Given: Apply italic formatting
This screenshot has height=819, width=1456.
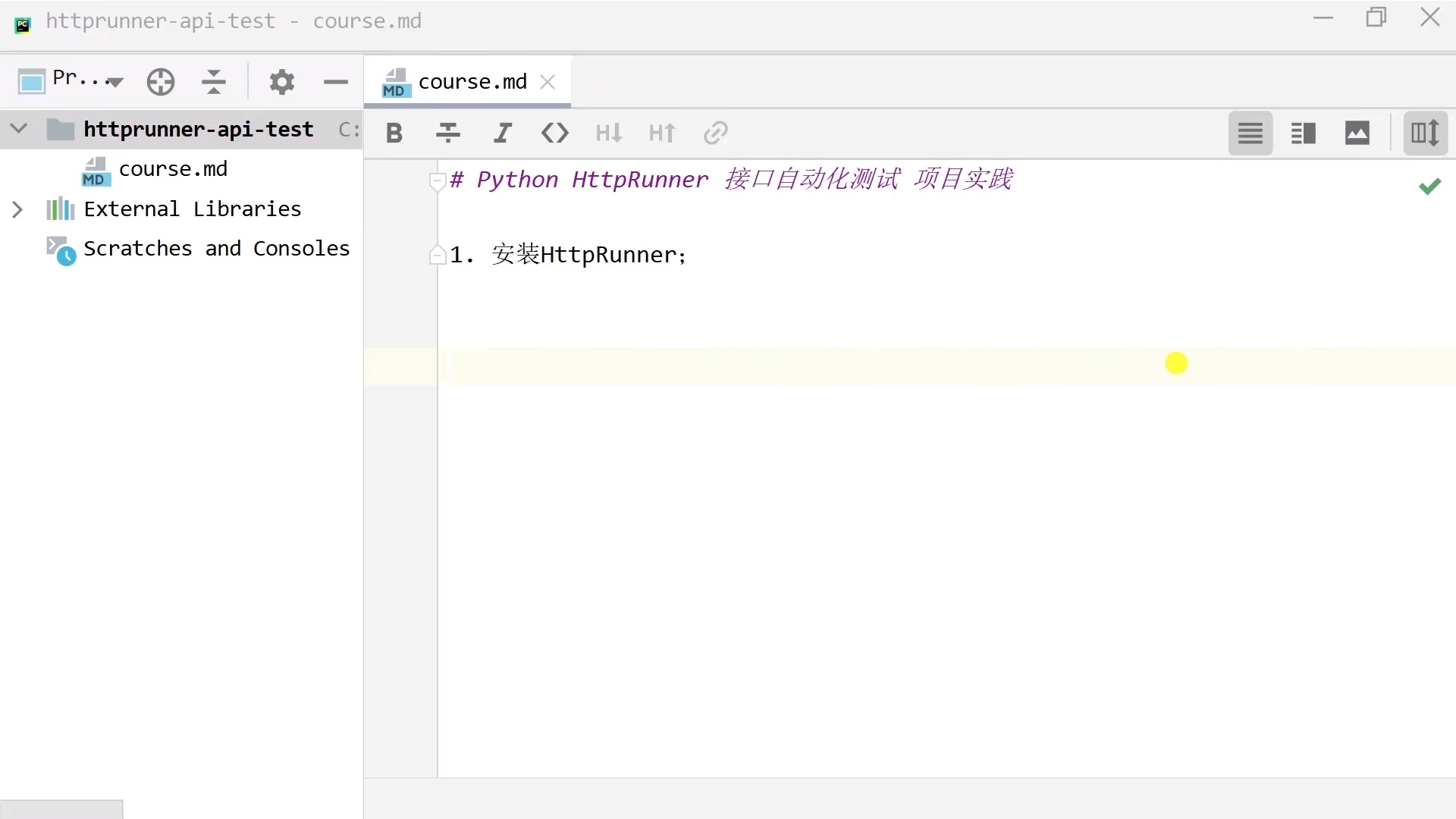Looking at the screenshot, I should click(502, 133).
